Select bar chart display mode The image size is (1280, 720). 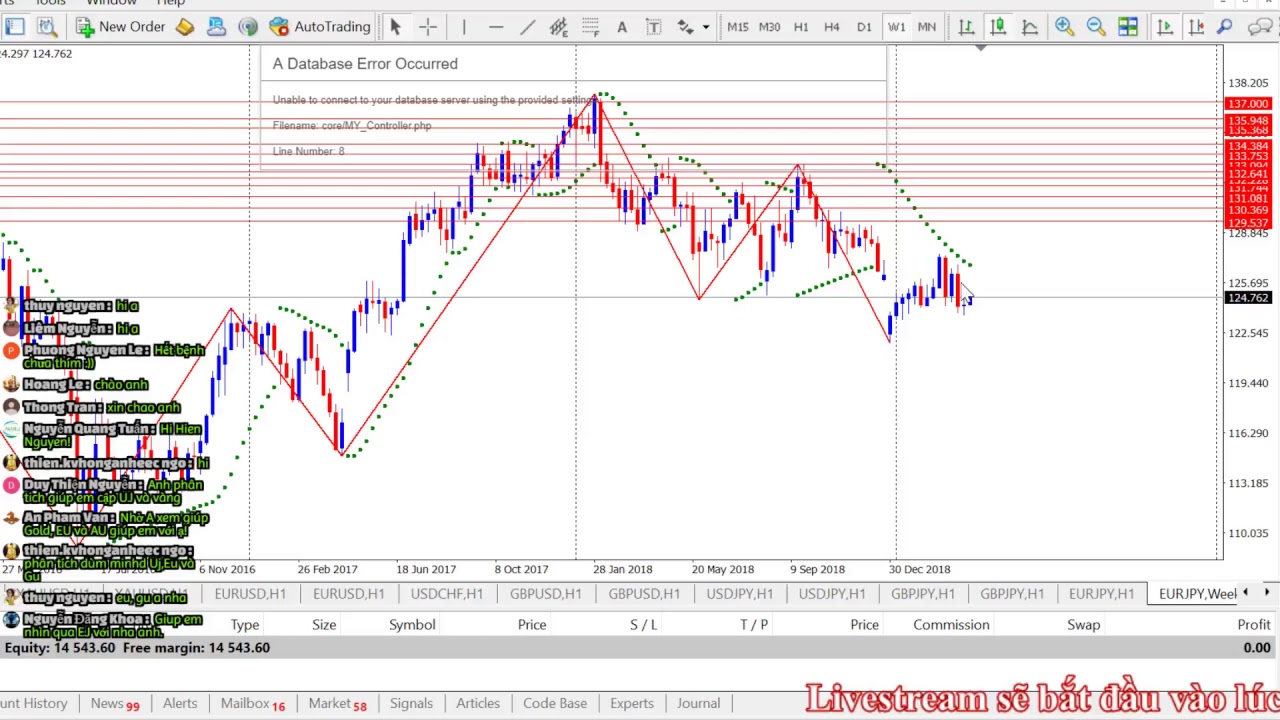coord(966,27)
